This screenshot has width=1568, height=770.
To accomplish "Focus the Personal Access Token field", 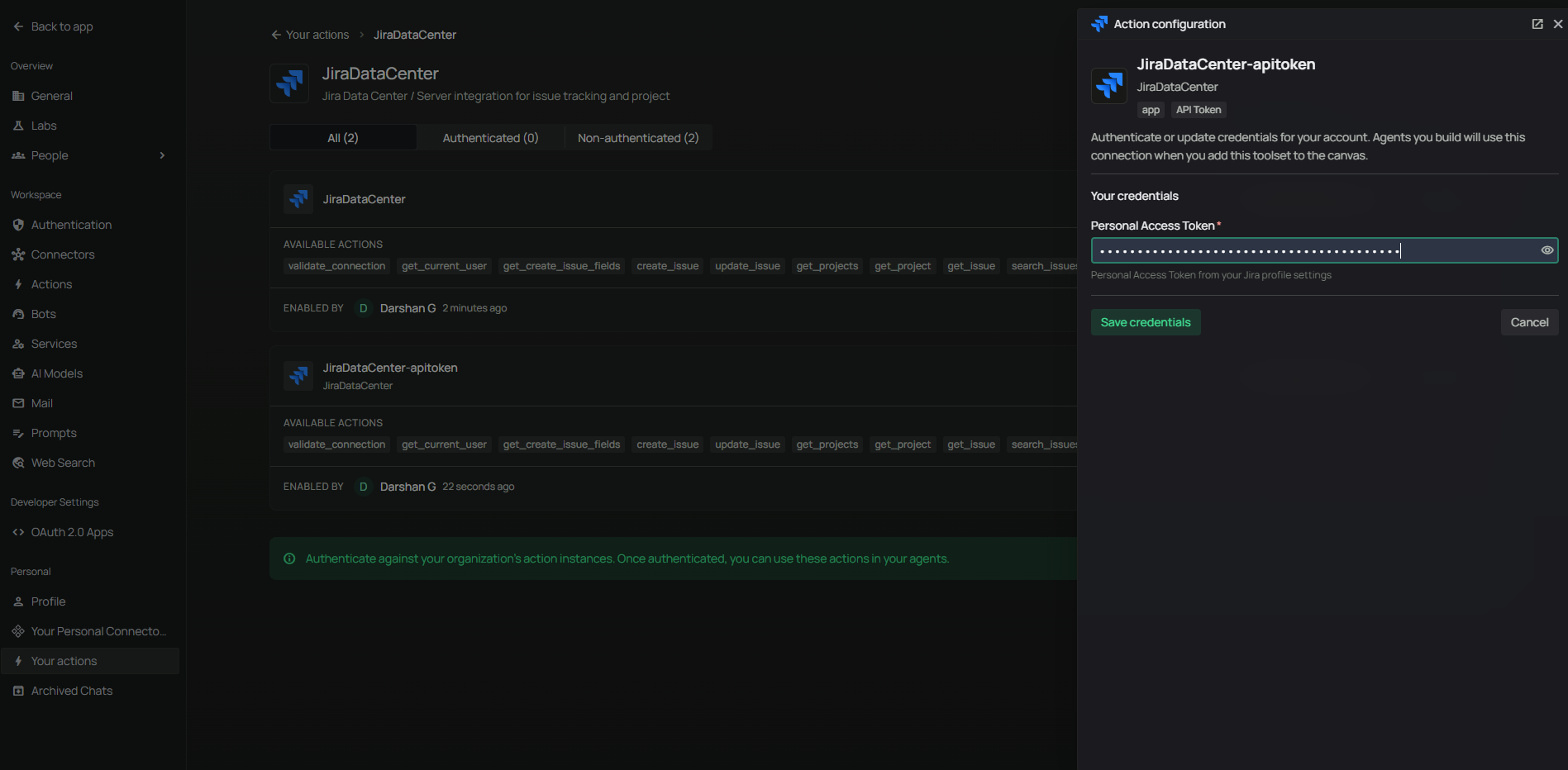I will 1324,250.
